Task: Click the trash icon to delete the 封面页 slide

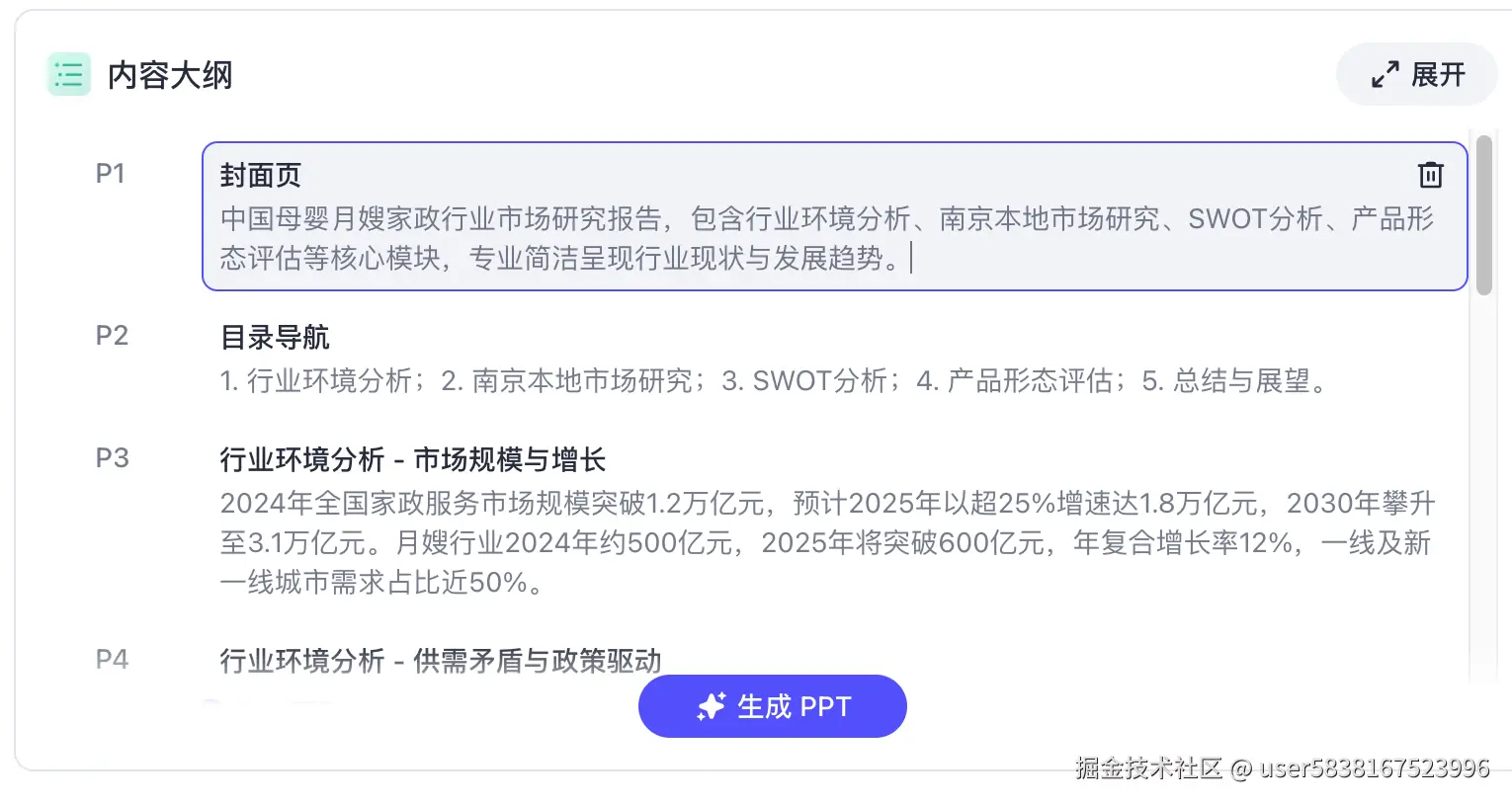Action: point(1430,175)
